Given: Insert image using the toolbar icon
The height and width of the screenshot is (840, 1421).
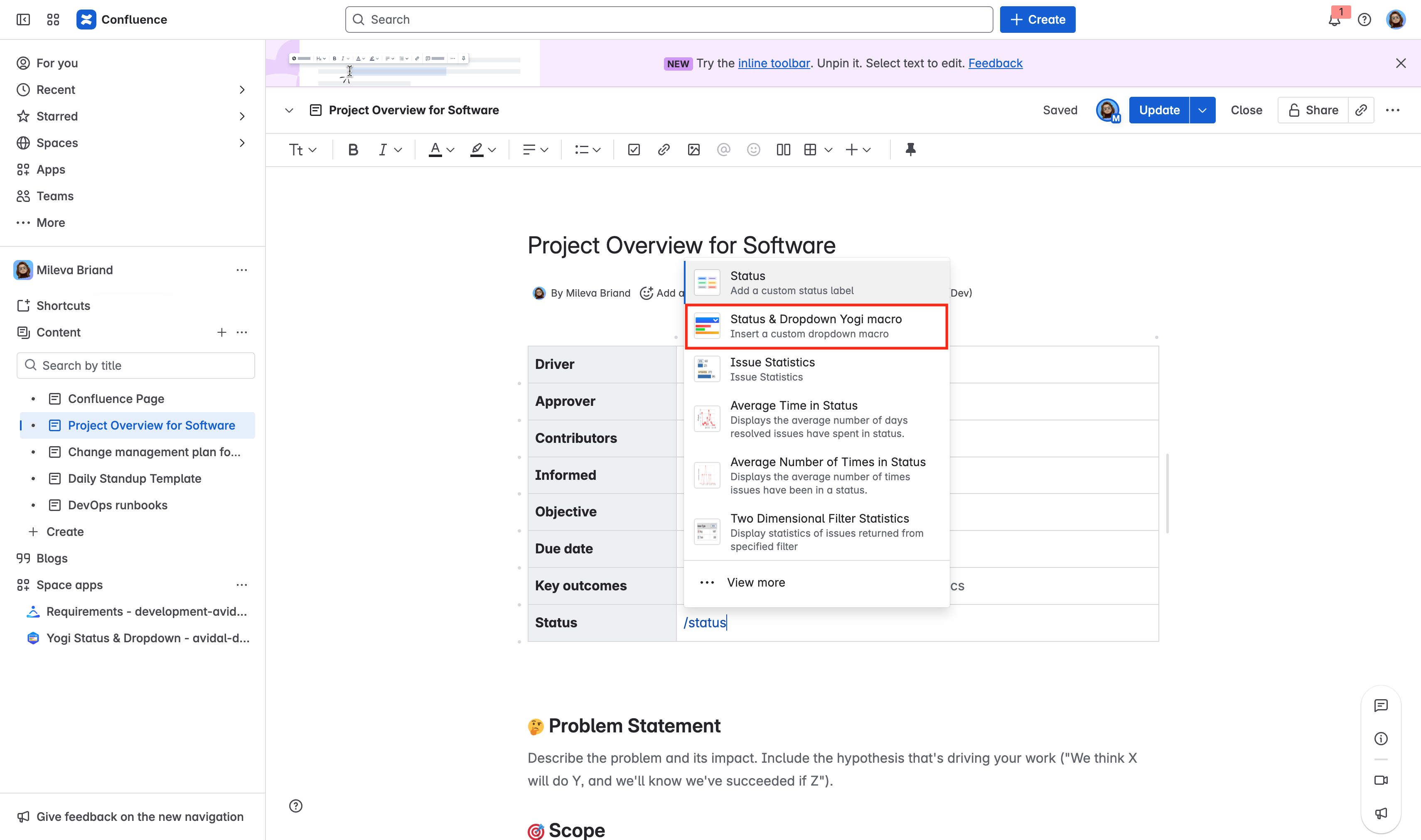Looking at the screenshot, I should (x=693, y=150).
